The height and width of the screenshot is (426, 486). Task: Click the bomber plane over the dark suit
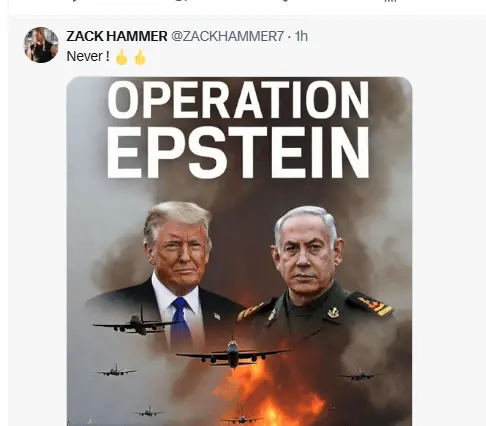[x=137, y=323]
